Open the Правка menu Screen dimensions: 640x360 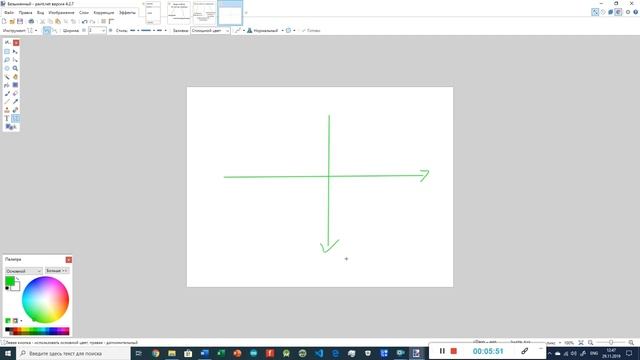pos(25,13)
